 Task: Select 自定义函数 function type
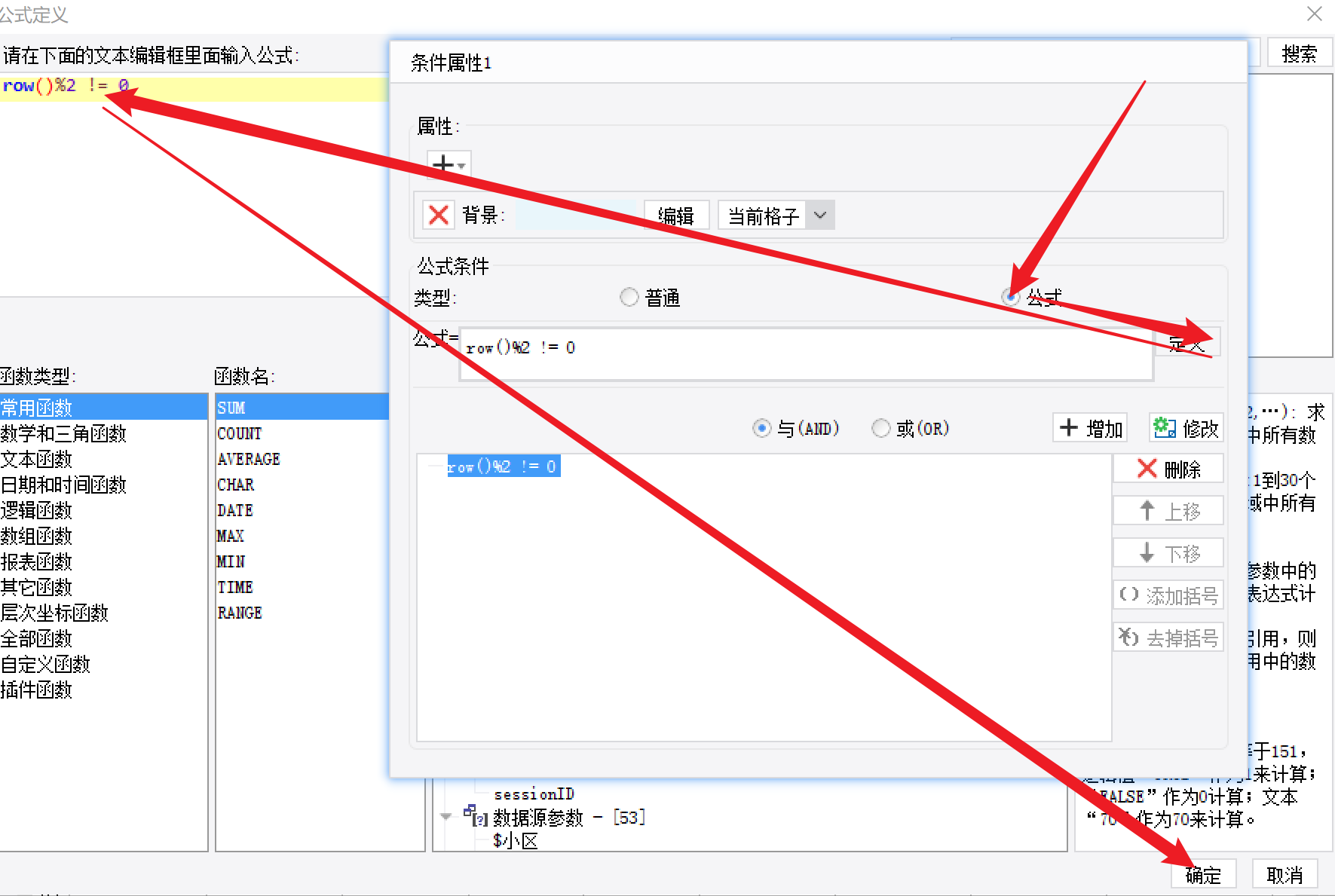103,664
